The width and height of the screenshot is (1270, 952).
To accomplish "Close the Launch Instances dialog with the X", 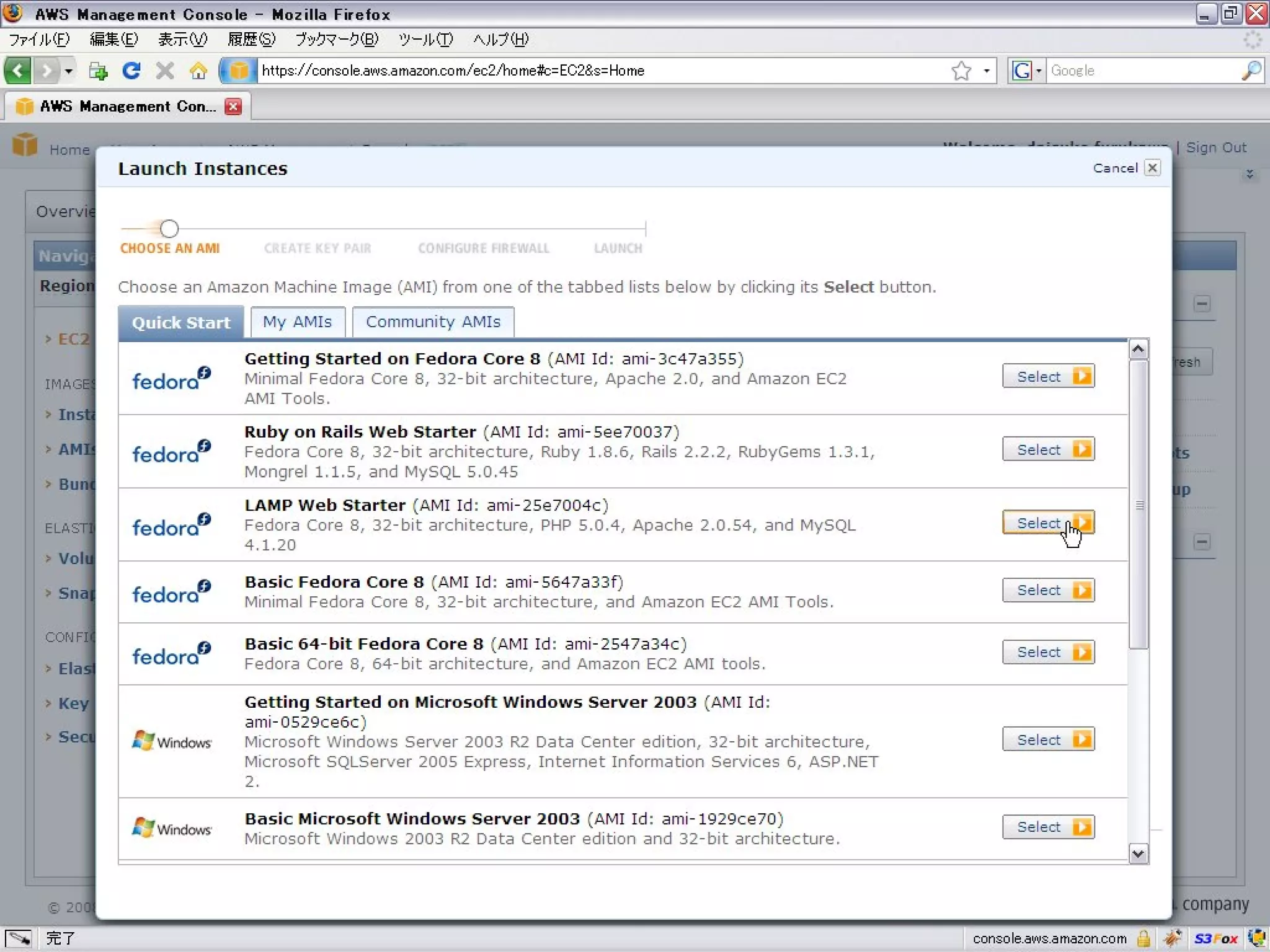I will click(1152, 168).
